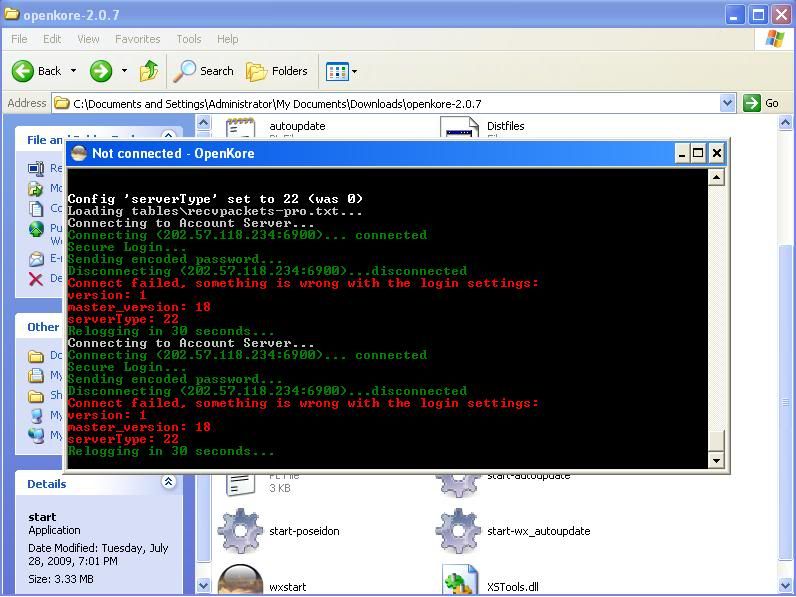
Task: Collapse the File and Folder Tasks panel
Action: tap(169, 135)
